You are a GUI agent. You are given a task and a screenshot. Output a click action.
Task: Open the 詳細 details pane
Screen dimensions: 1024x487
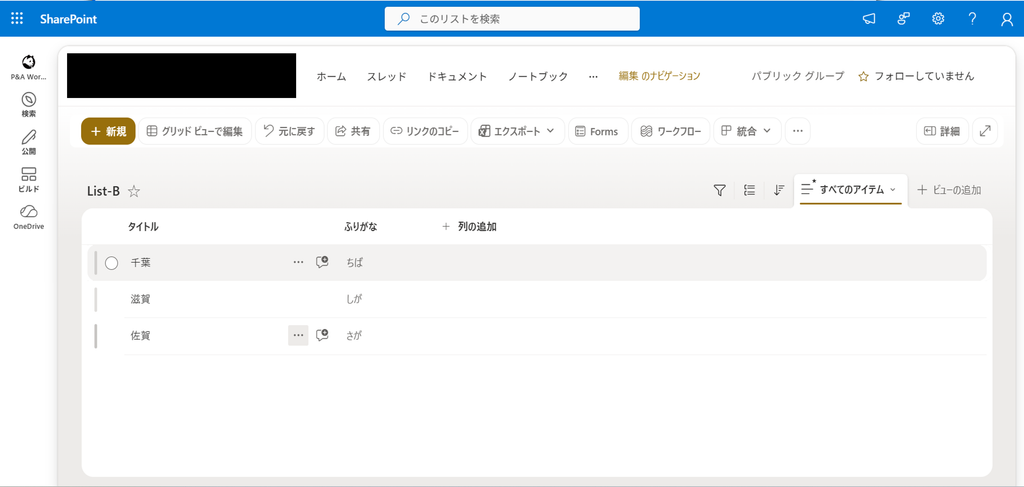pos(942,131)
